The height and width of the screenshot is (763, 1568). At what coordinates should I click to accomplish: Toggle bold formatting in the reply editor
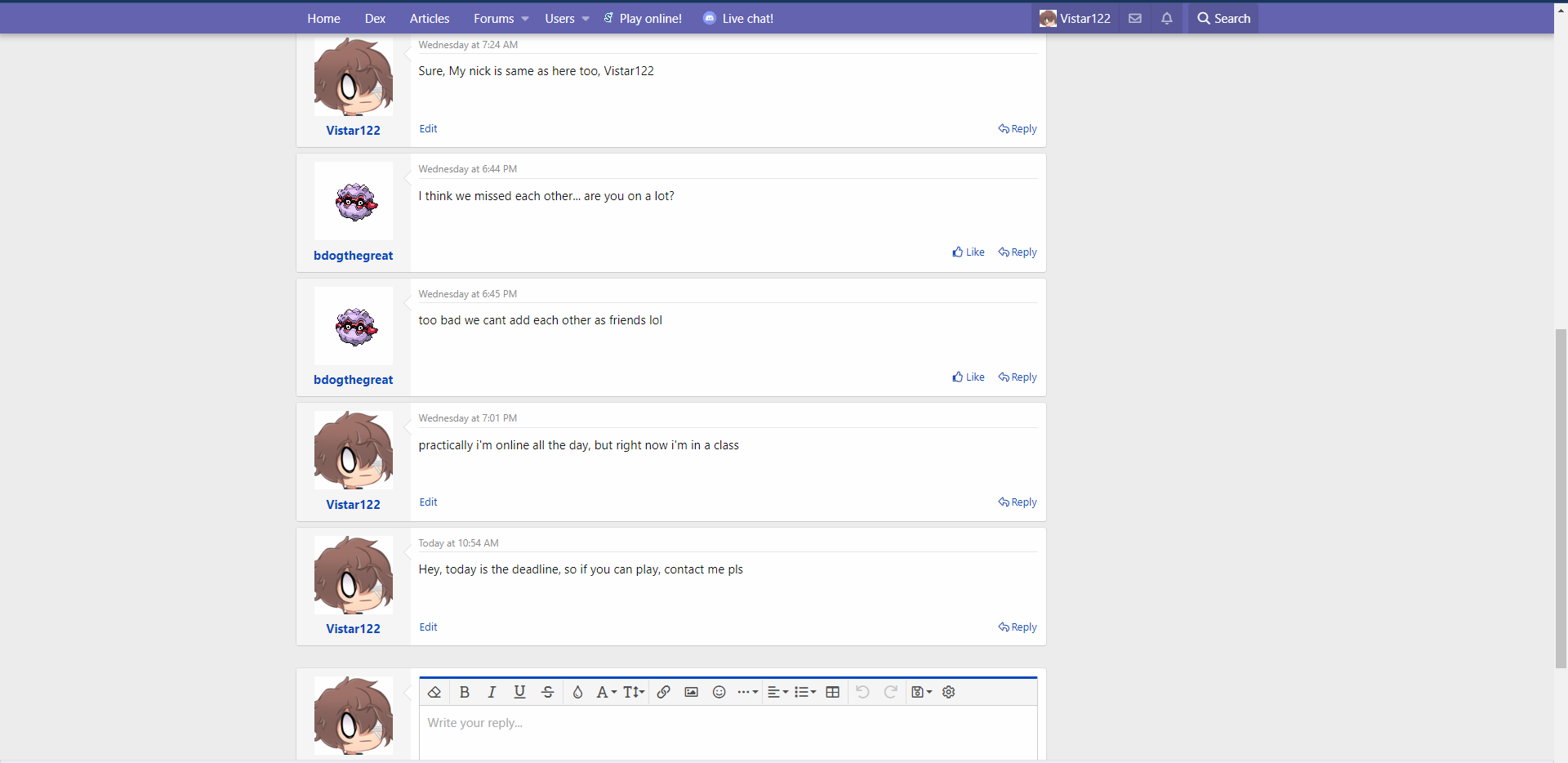pyautogui.click(x=464, y=692)
